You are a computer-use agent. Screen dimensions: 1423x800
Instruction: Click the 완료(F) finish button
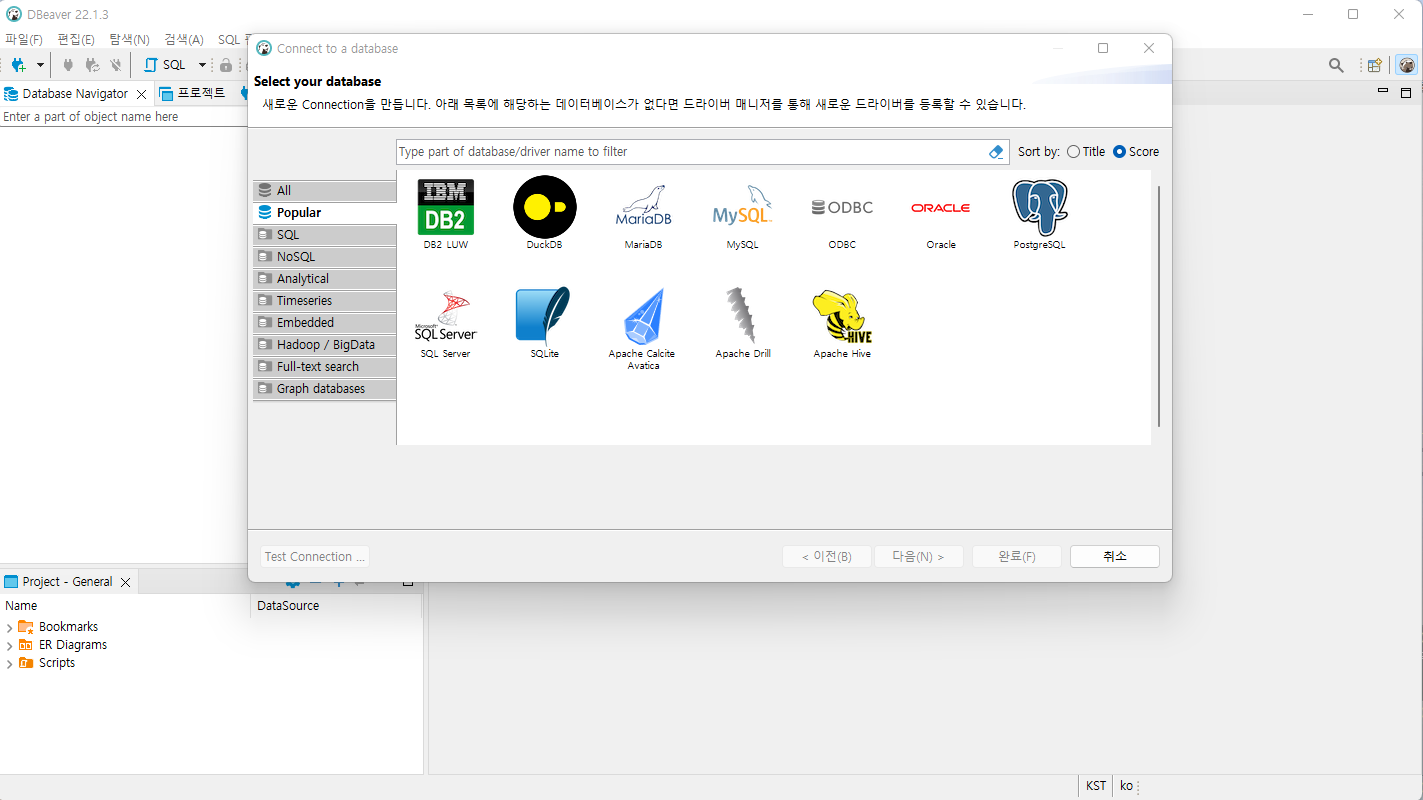[x=1016, y=557]
